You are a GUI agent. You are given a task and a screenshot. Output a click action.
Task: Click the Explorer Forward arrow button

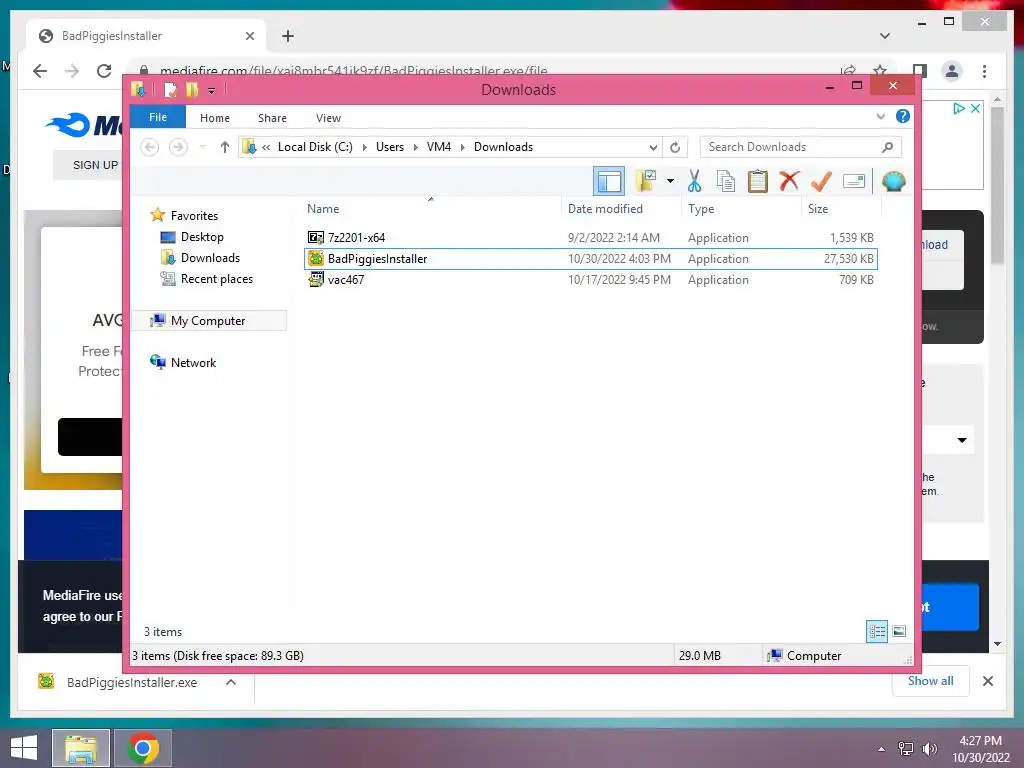[178, 147]
